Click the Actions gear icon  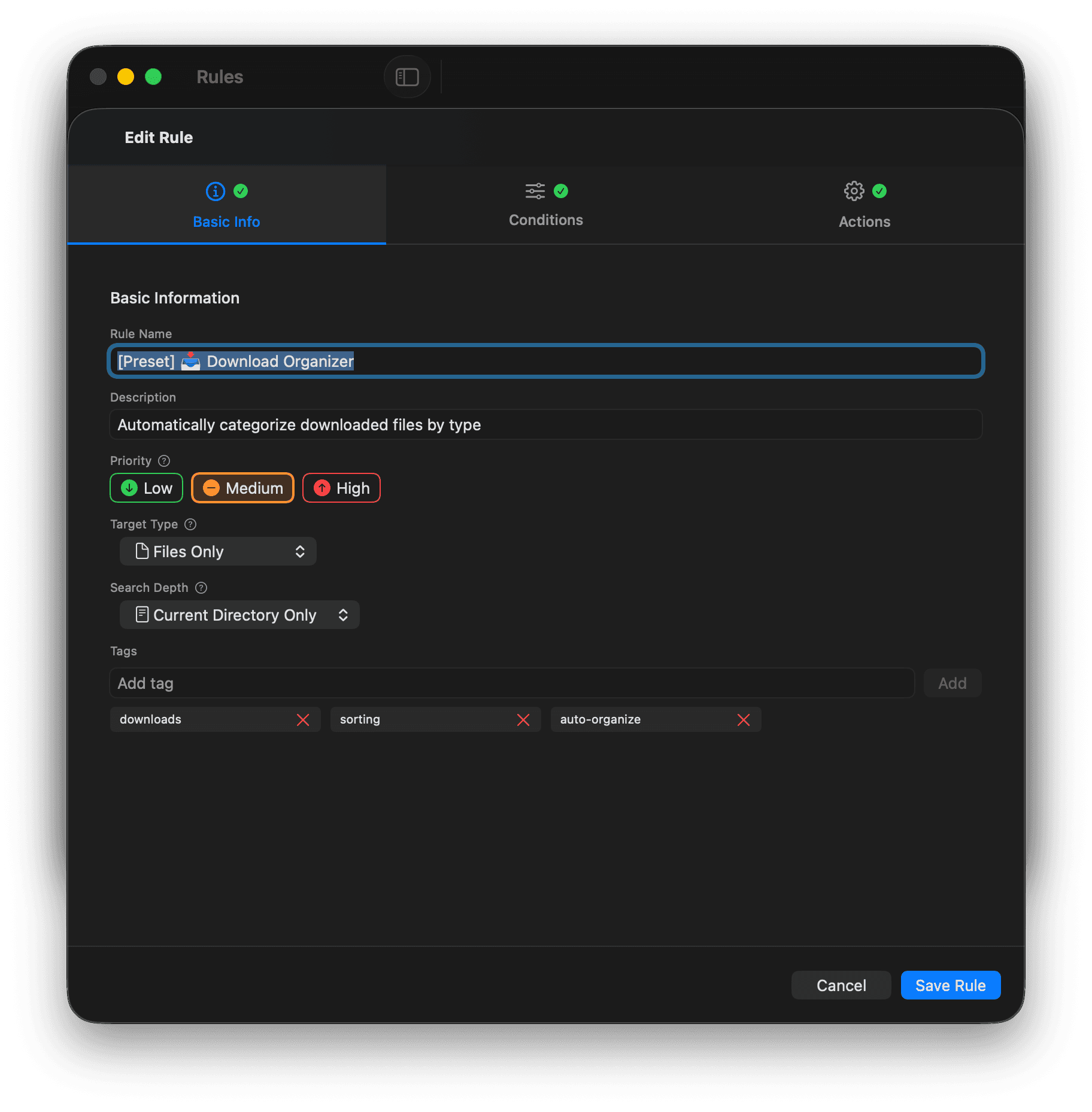[853, 191]
